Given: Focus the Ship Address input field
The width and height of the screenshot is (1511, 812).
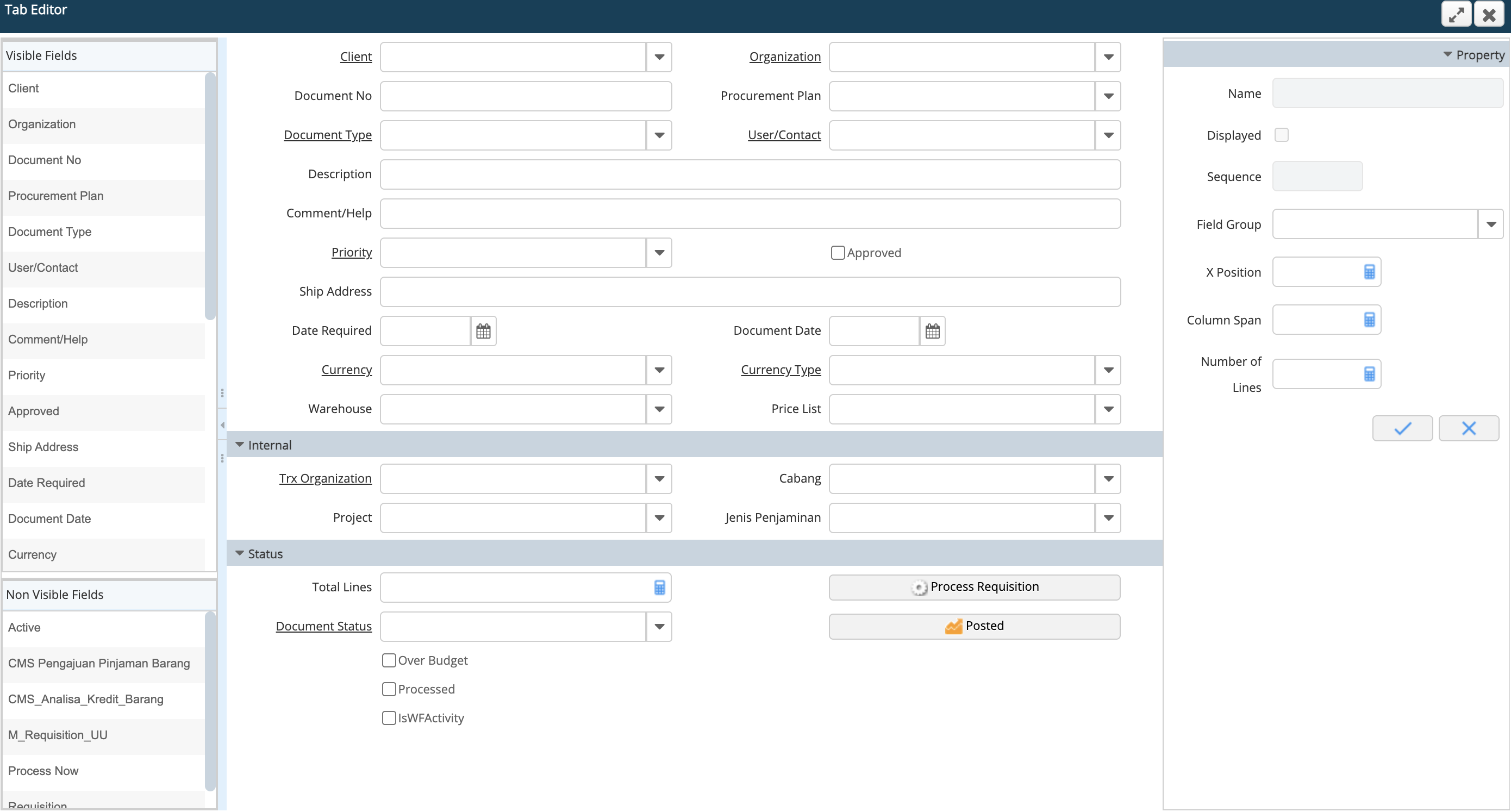Looking at the screenshot, I should (750, 292).
